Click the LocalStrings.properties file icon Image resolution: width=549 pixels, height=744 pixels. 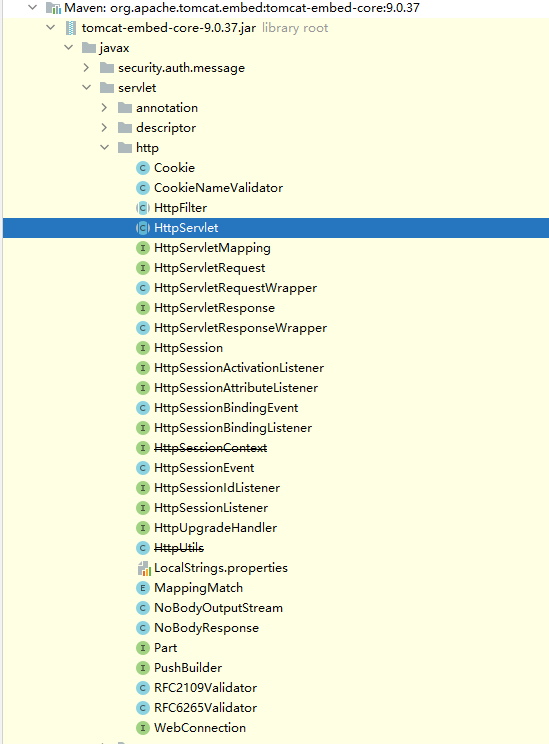[144, 568]
